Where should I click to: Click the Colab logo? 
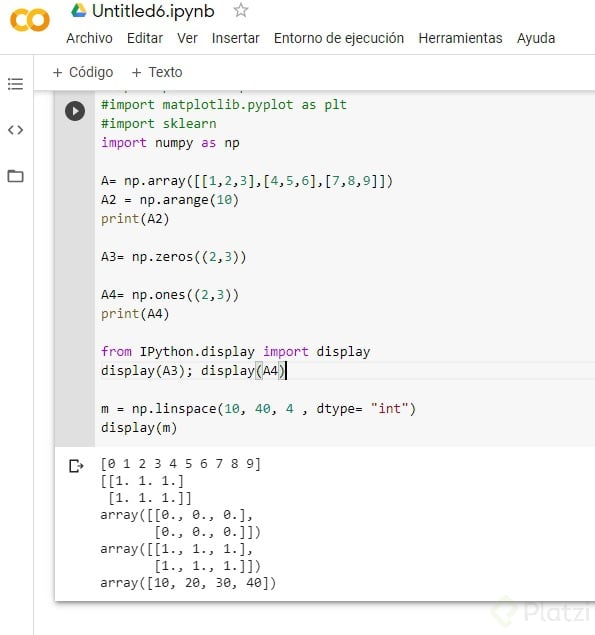pos(30,20)
